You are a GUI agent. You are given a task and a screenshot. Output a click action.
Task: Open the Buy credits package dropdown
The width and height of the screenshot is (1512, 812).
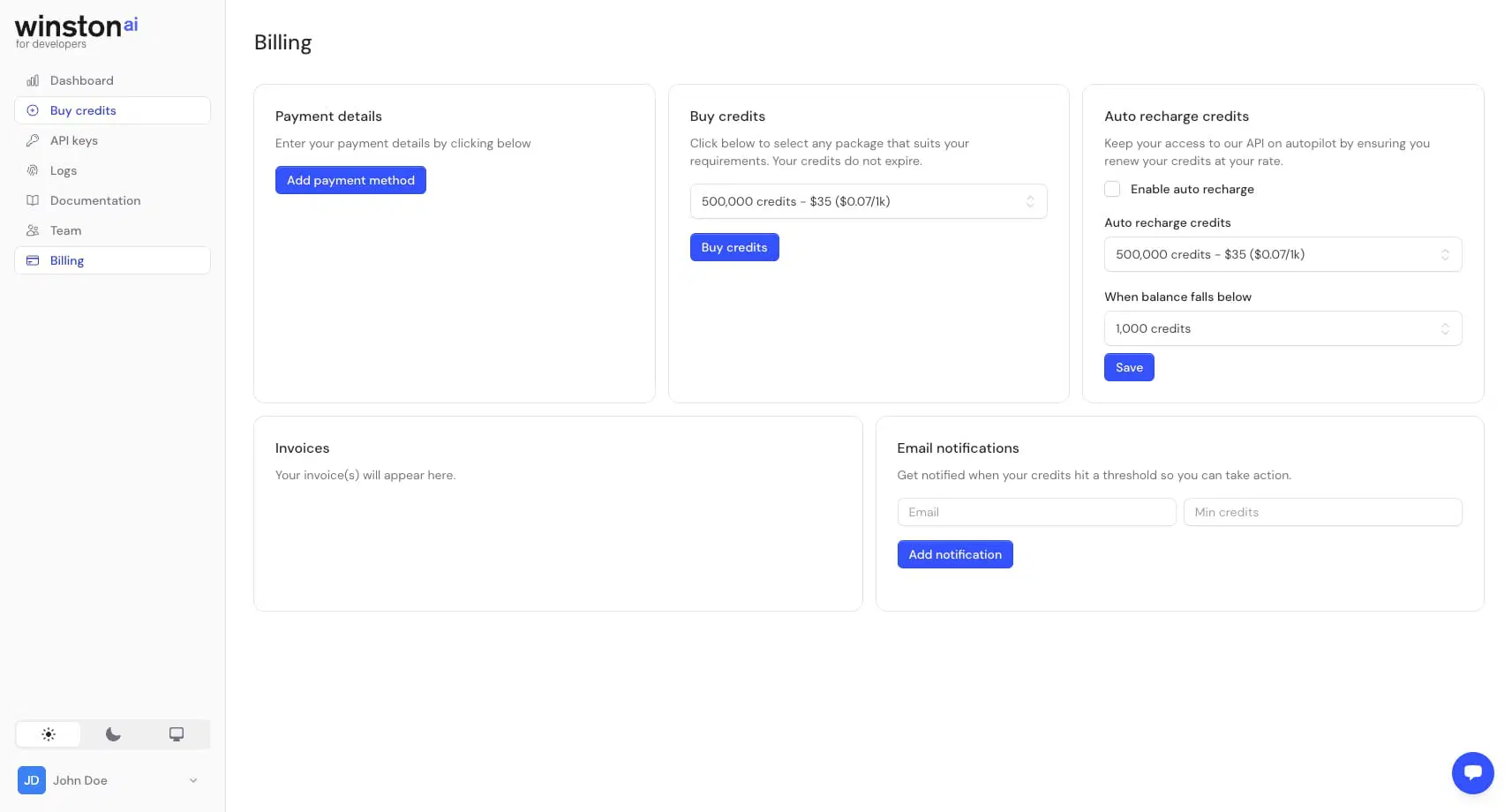pos(869,201)
